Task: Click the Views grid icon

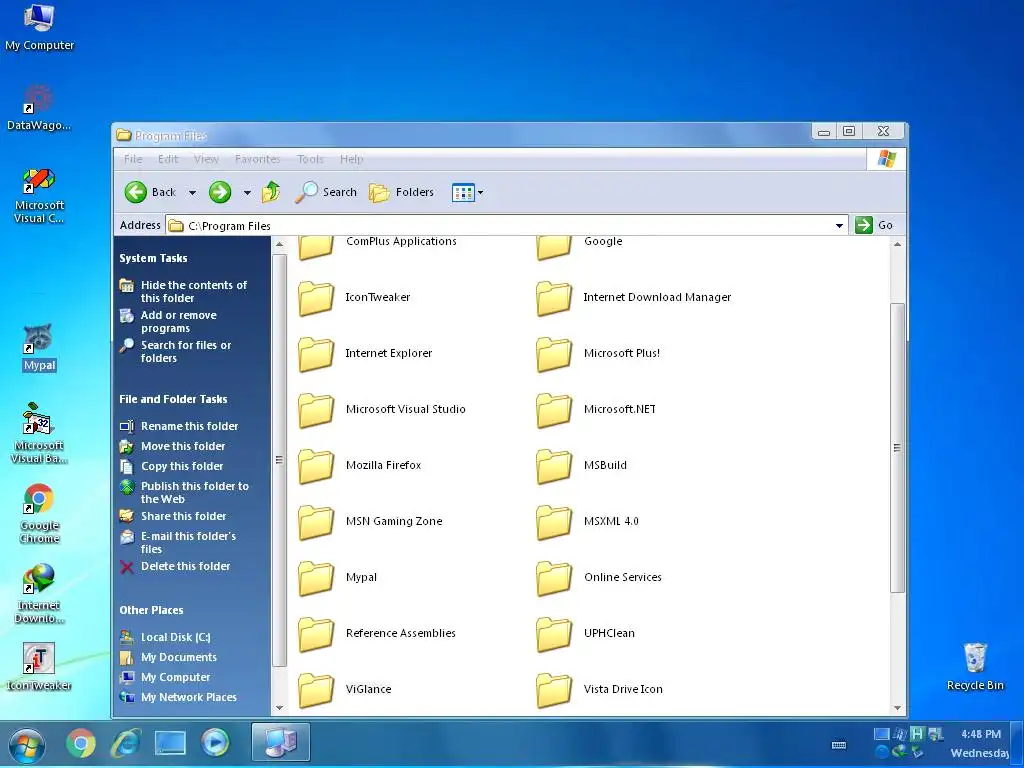Action: click(463, 192)
